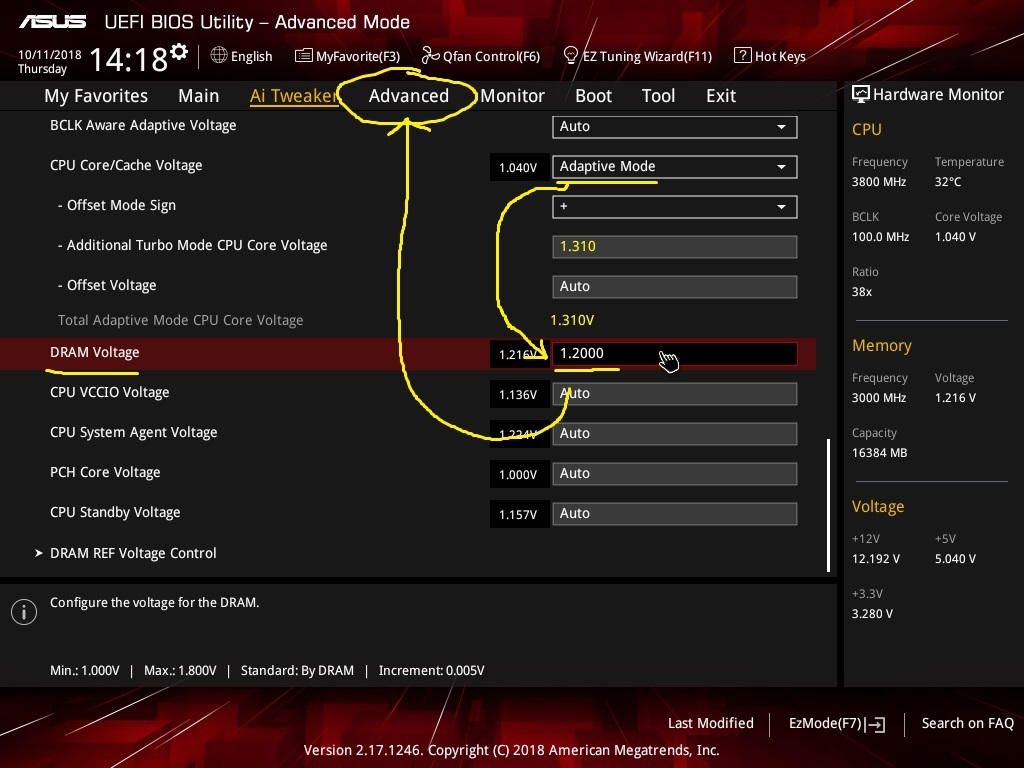This screenshot has height=768, width=1024.
Task: Click the 32°C temperature reading
Action: [x=948, y=182]
